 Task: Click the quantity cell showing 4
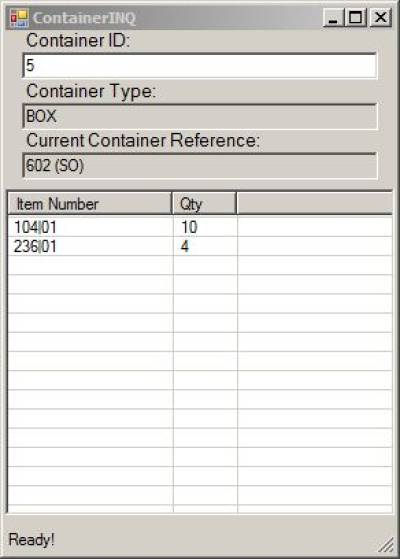[185, 246]
